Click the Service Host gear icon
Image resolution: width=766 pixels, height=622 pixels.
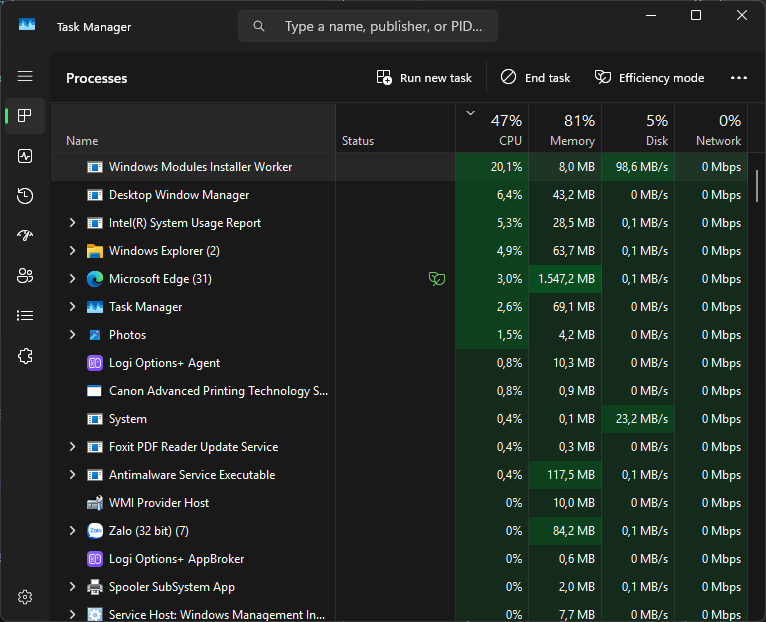(95, 615)
